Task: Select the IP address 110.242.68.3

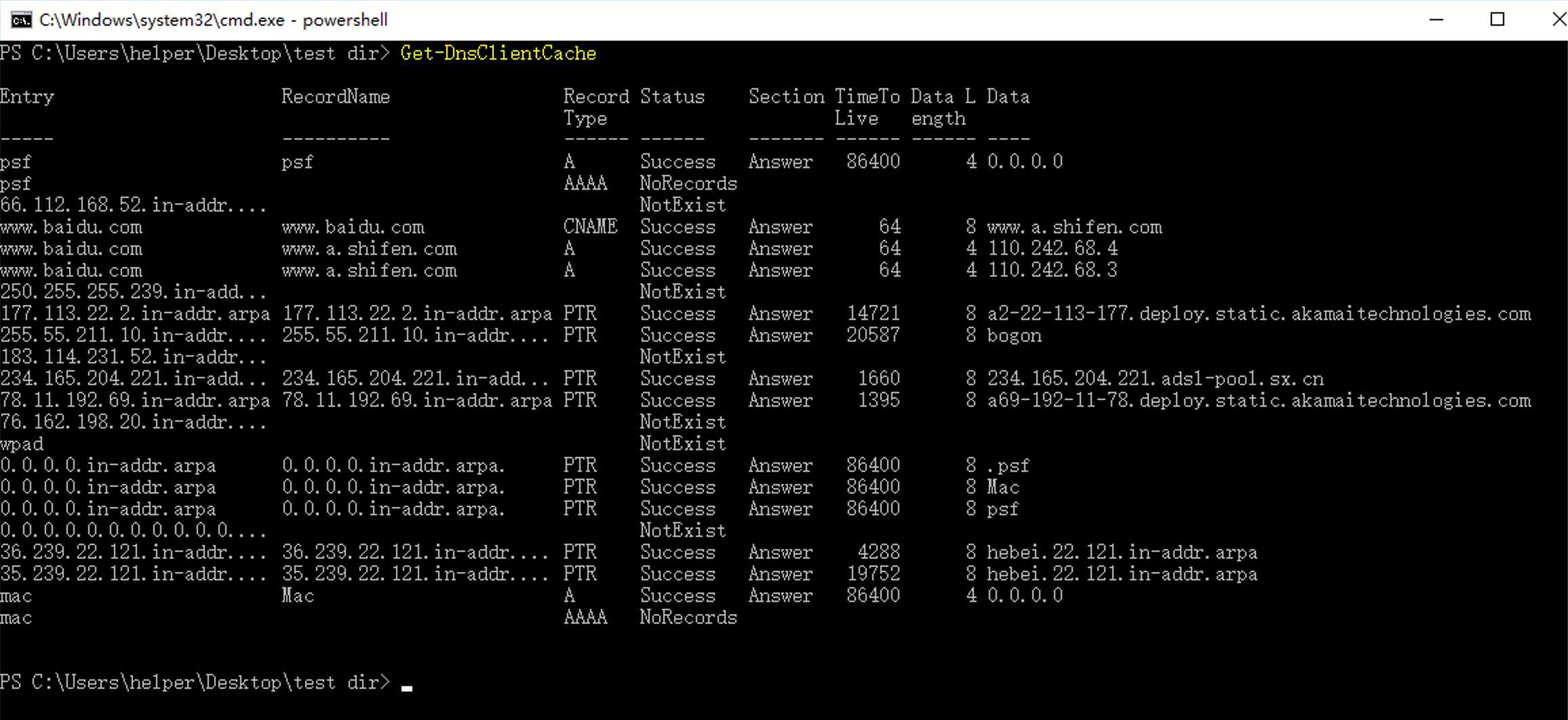Action: coord(1052,271)
